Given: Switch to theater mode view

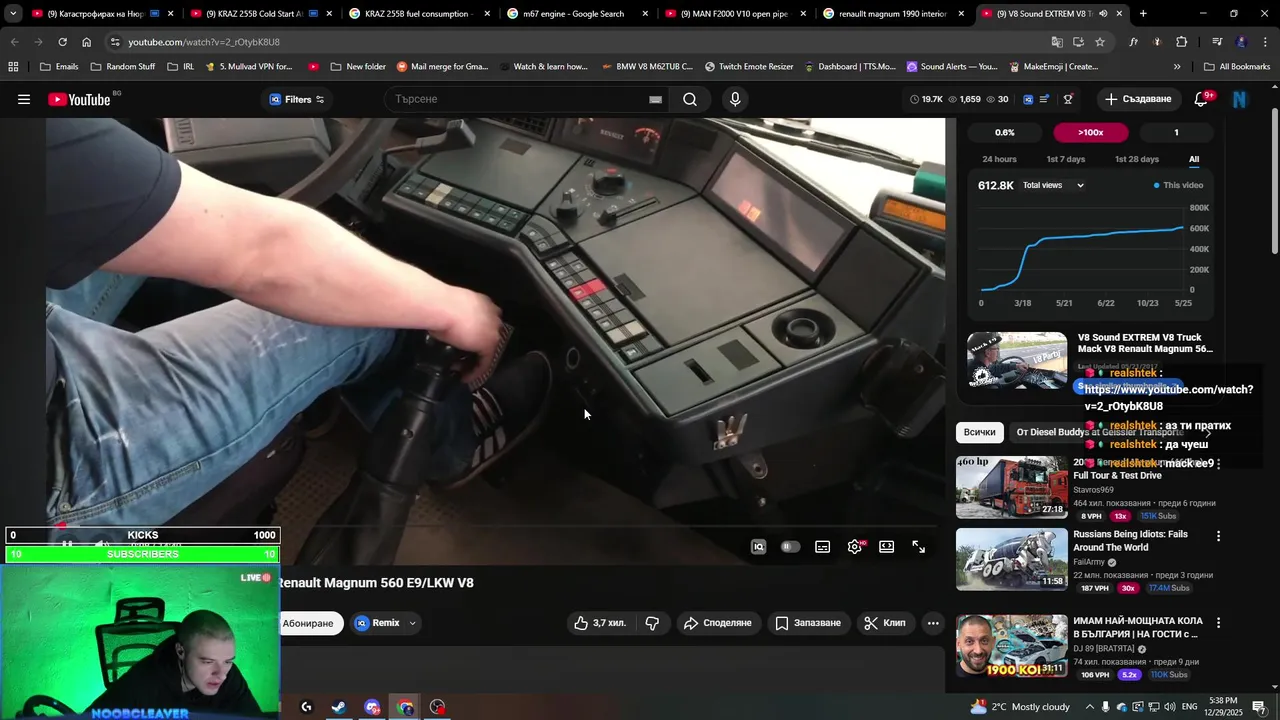Looking at the screenshot, I should click(x=886, y=547).
